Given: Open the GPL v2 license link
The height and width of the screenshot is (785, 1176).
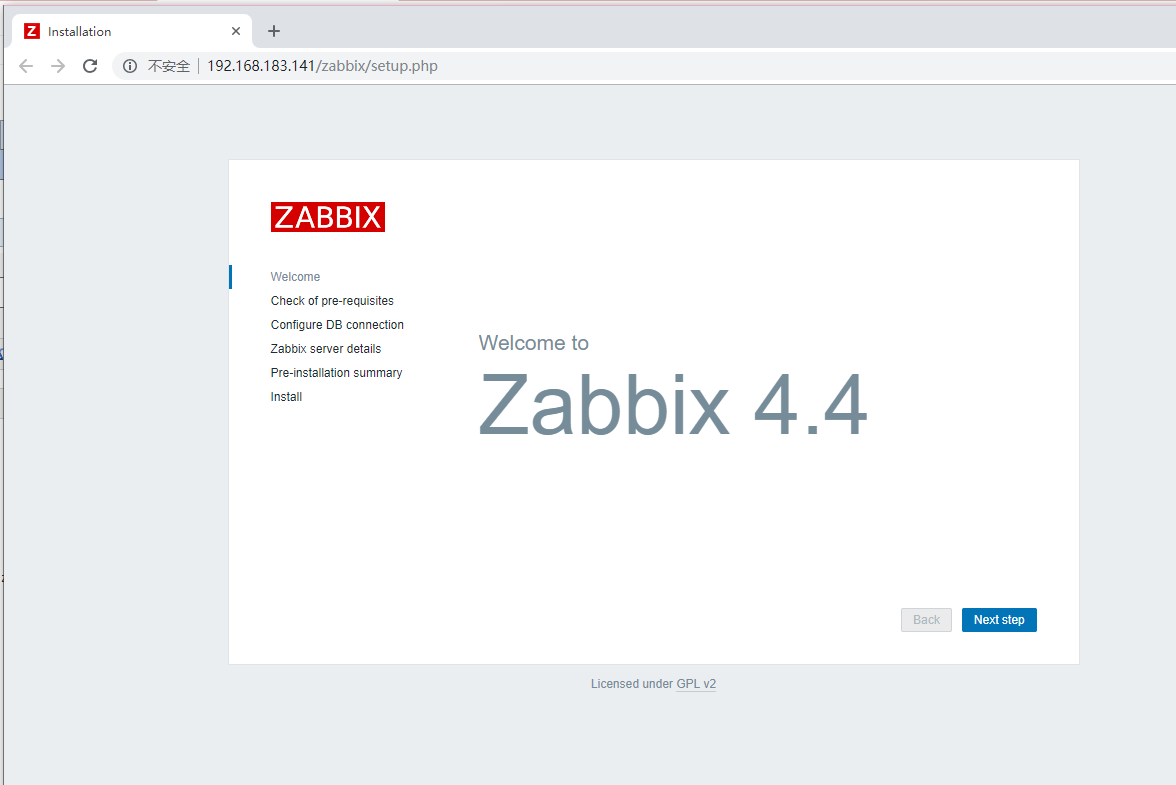Looking at the screenshot, I should coord(696,684).
